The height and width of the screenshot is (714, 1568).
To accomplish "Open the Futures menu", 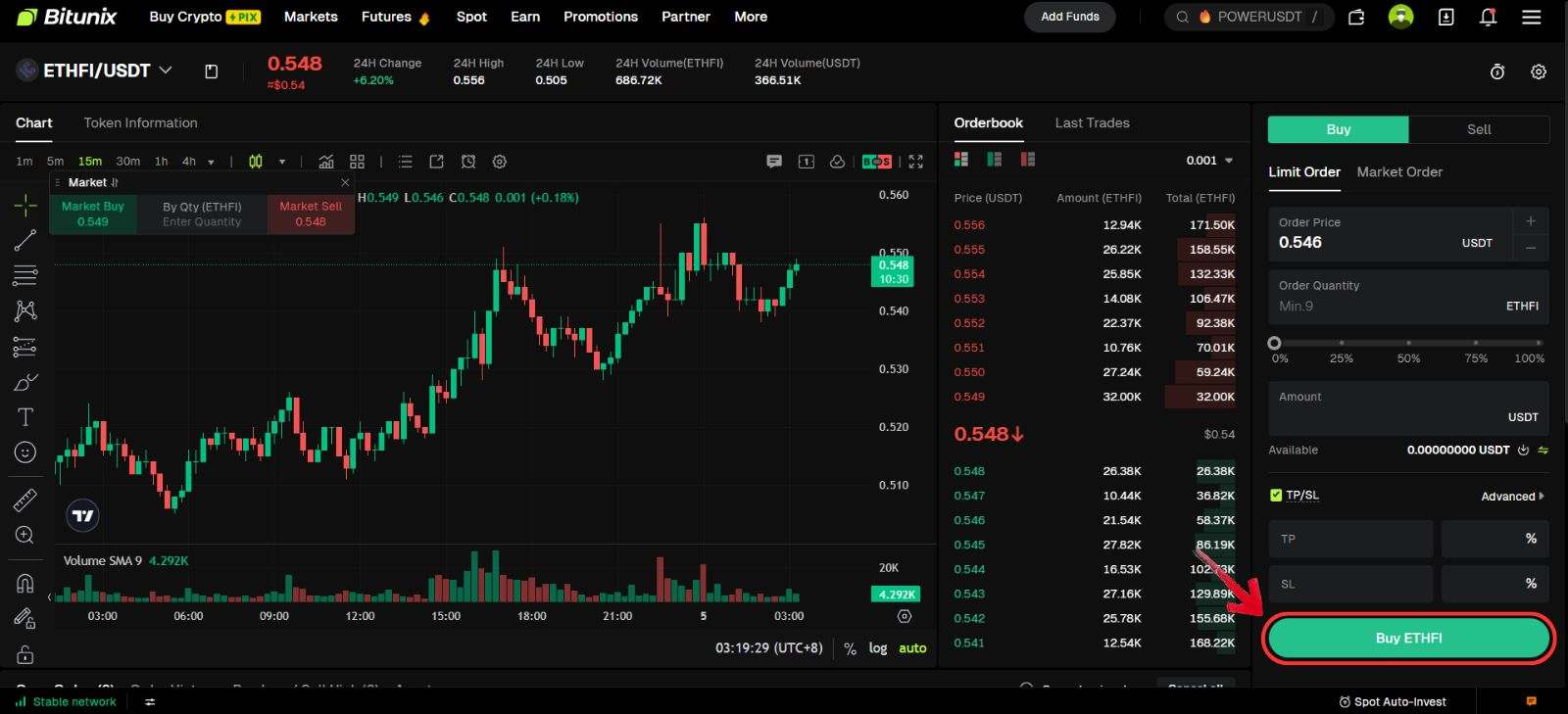I will [x=395, y=17].
